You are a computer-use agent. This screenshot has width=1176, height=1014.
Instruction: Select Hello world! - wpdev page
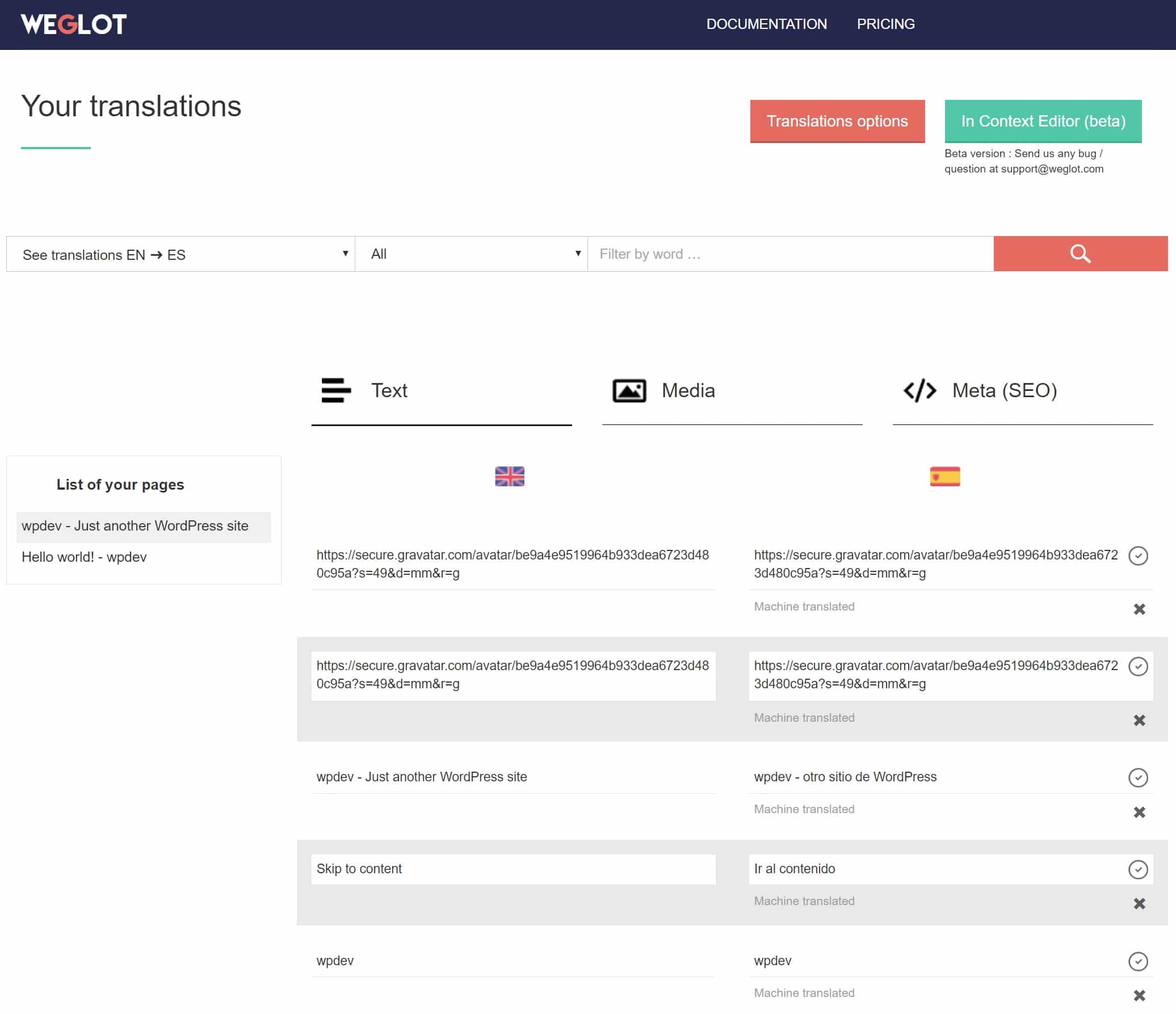coord(84,557)
